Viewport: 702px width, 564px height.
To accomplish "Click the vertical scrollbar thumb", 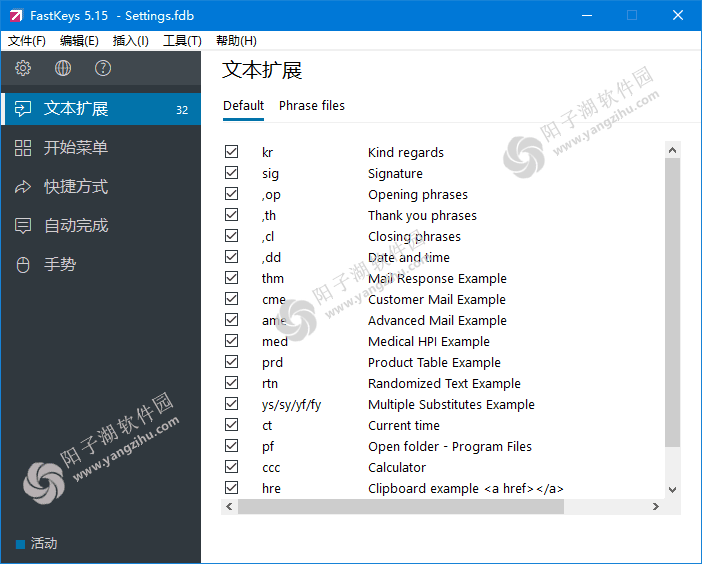I will pyautogui.click(x=672, y=302).
